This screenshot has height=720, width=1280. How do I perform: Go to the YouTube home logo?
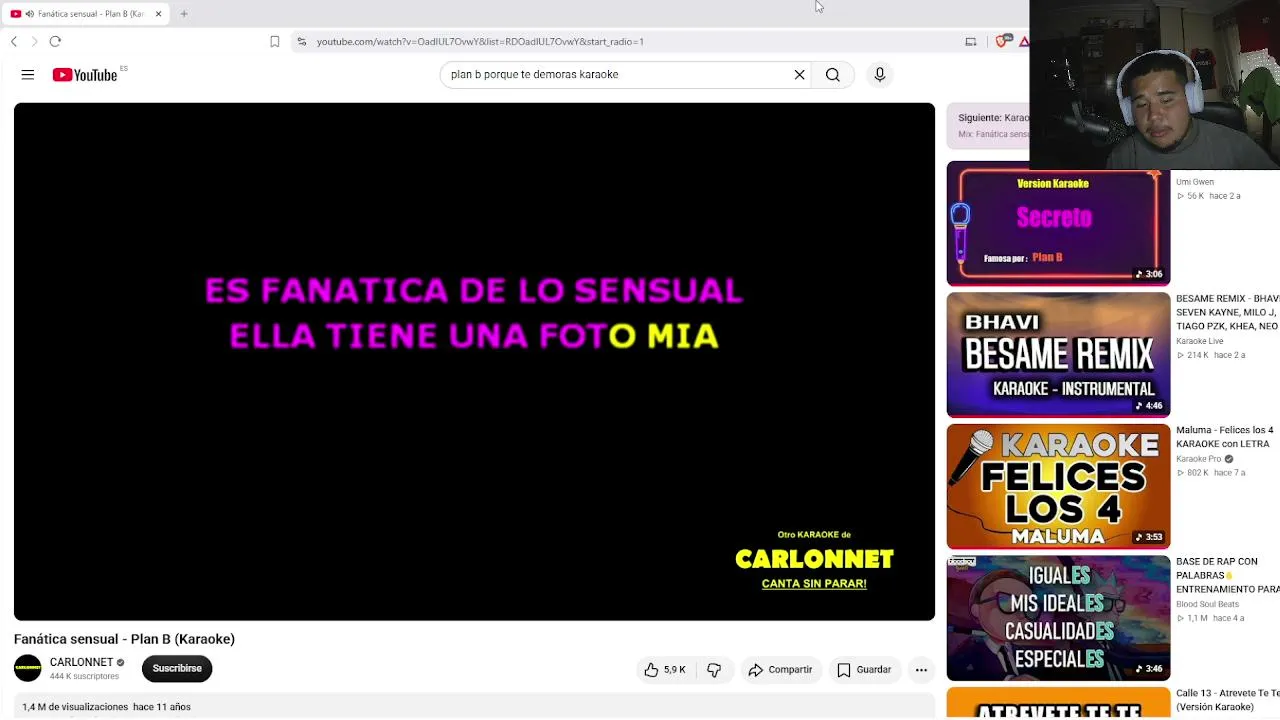pos(85,75)
